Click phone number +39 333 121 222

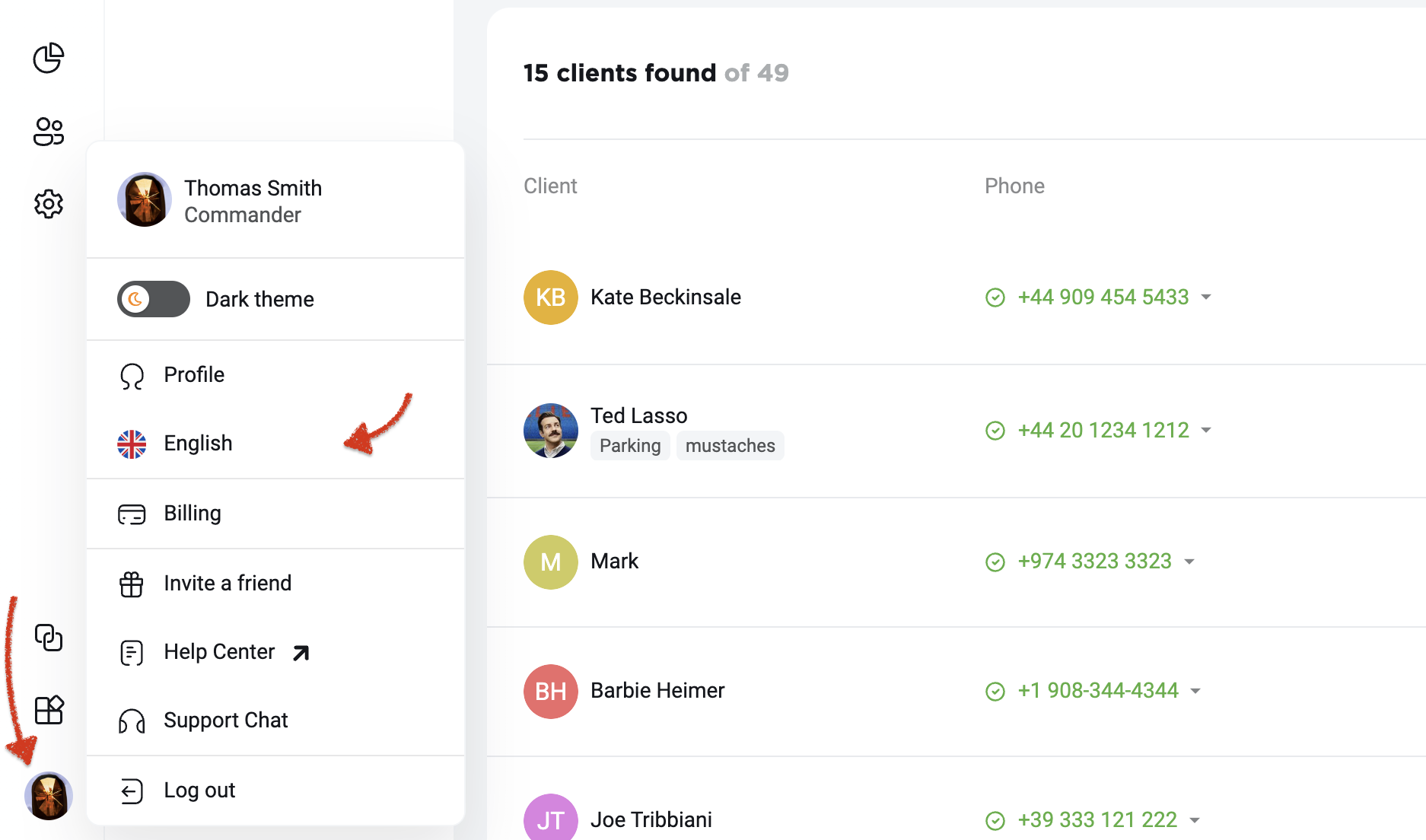coord(1097,819)
